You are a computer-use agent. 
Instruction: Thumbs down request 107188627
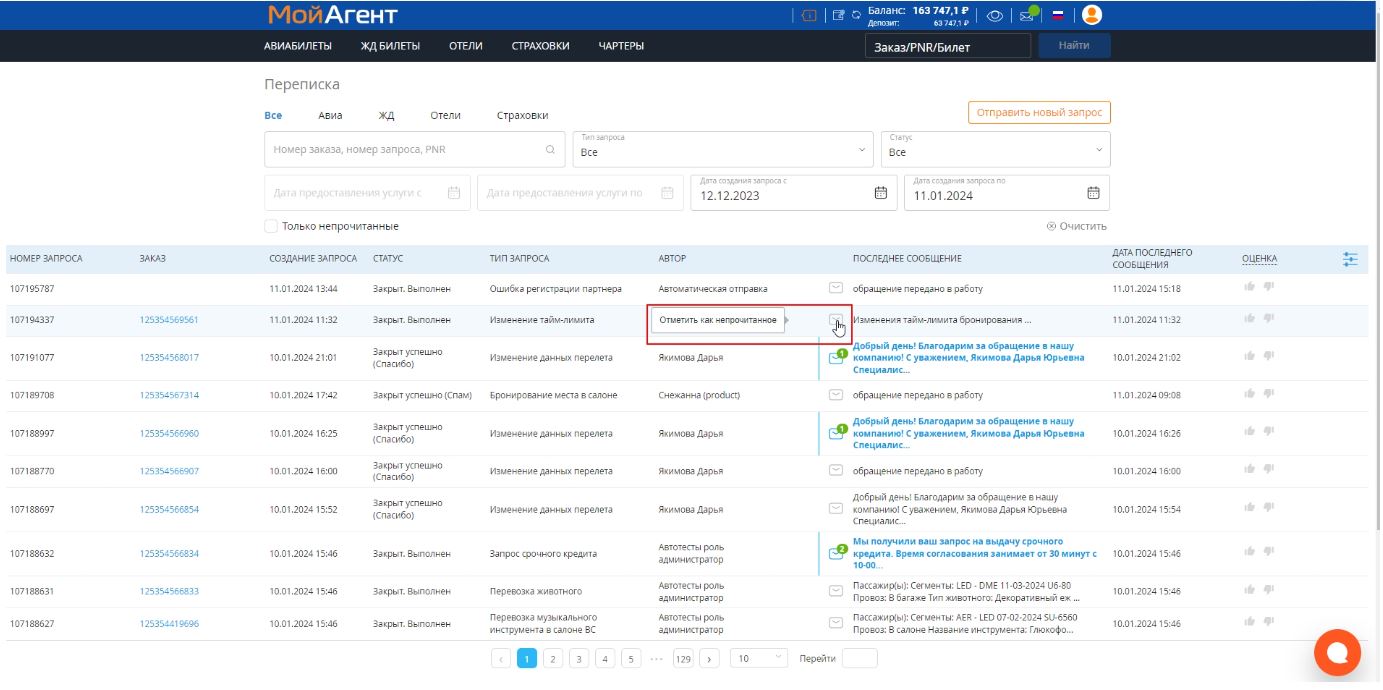point(1268,623)
